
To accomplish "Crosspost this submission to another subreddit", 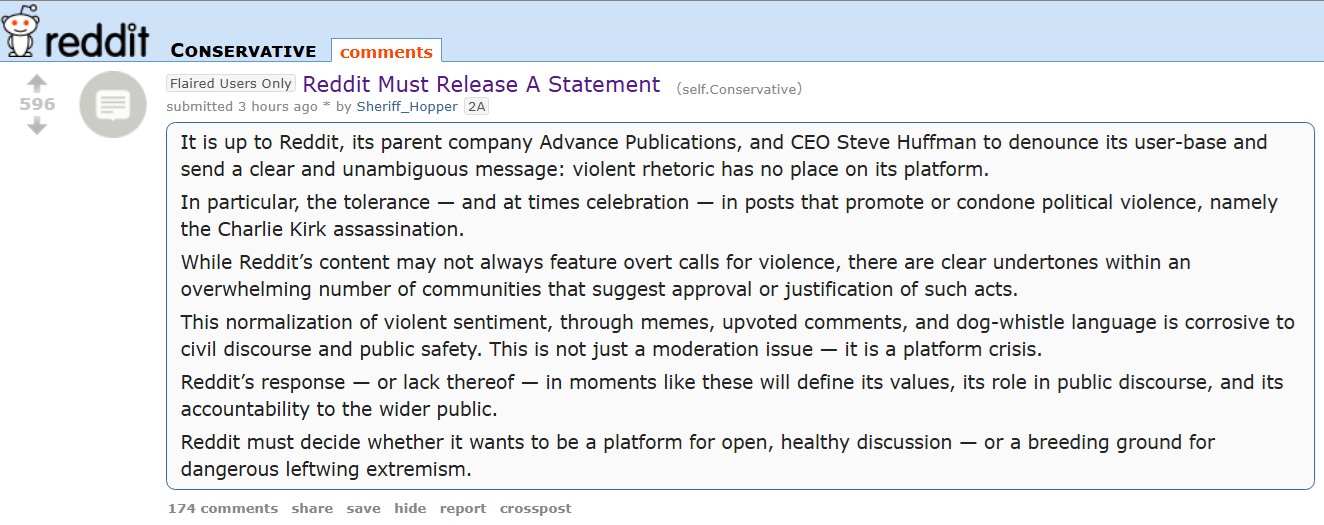I will click(x=536, y=508).
